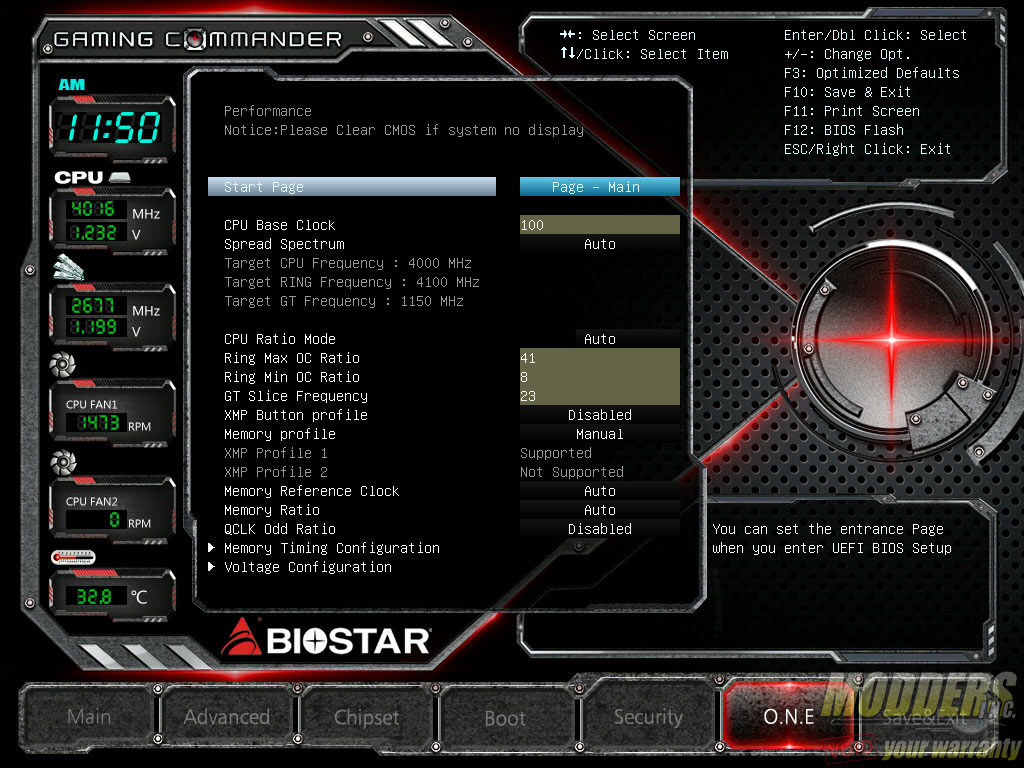Change CPU Ratio Mode Auto option
The width and height of the screenshot is (1024, 768).
(600, 339)
